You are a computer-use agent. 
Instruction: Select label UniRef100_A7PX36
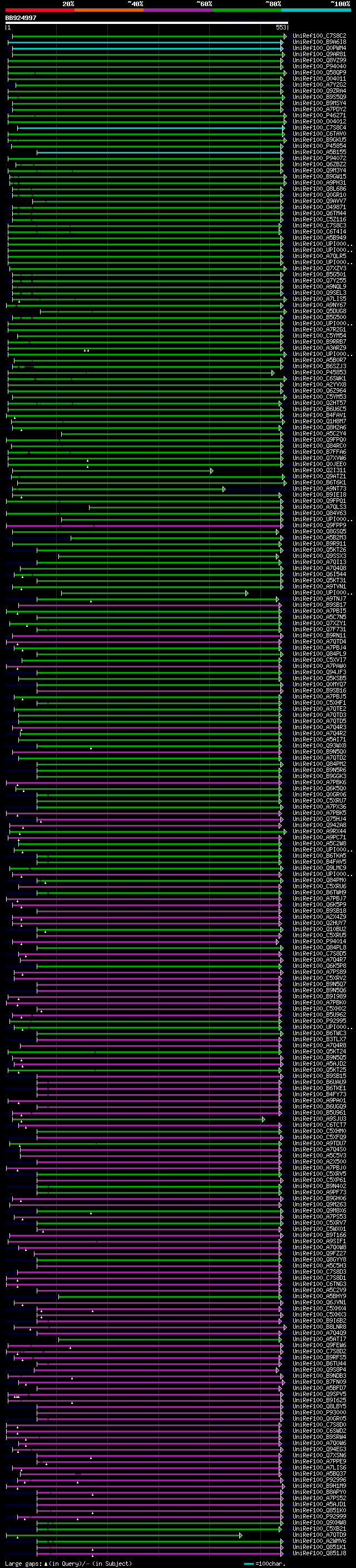pyautogui.click(x=319, y=807)
